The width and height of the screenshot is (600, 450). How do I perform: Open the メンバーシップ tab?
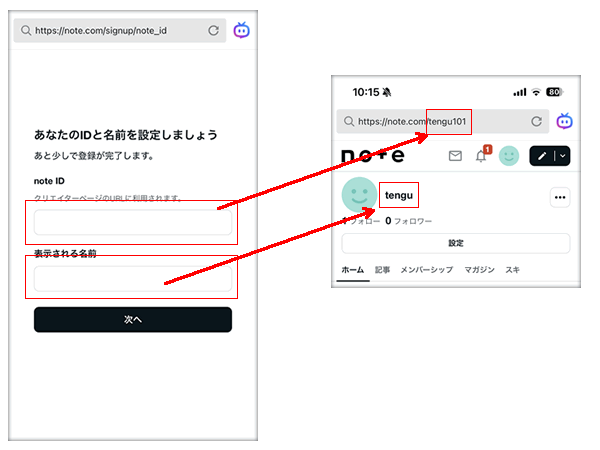427,270
